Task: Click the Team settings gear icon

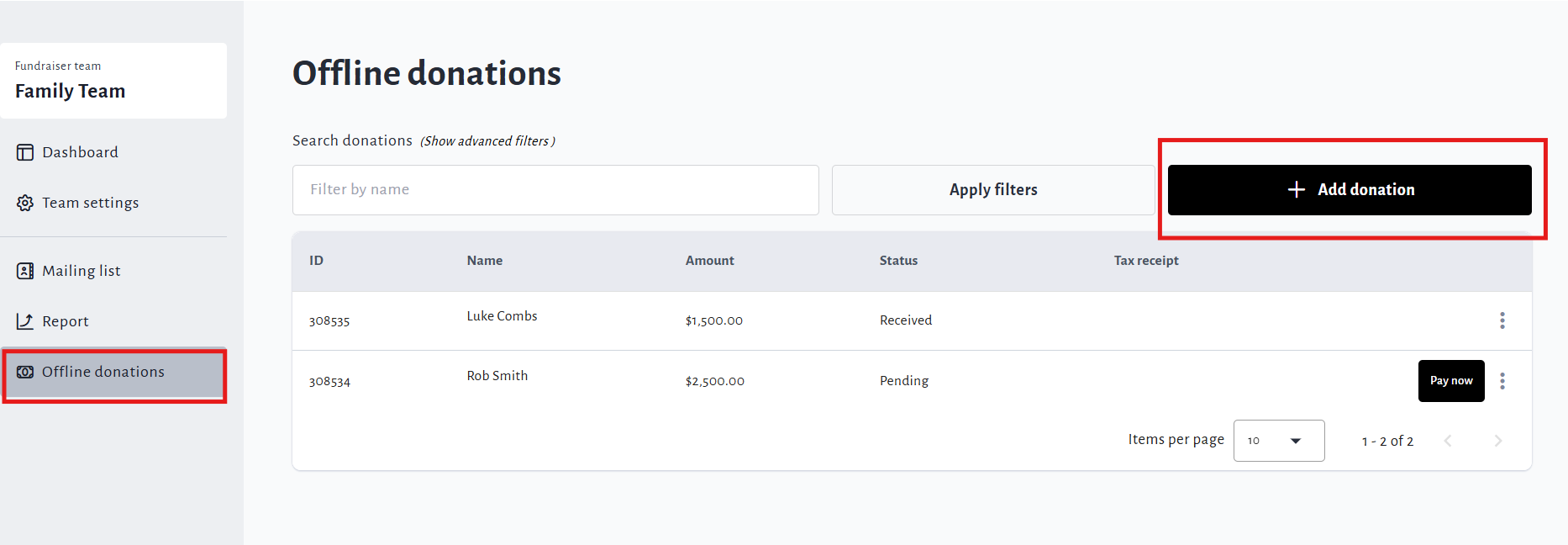Action: click(25, 203)
